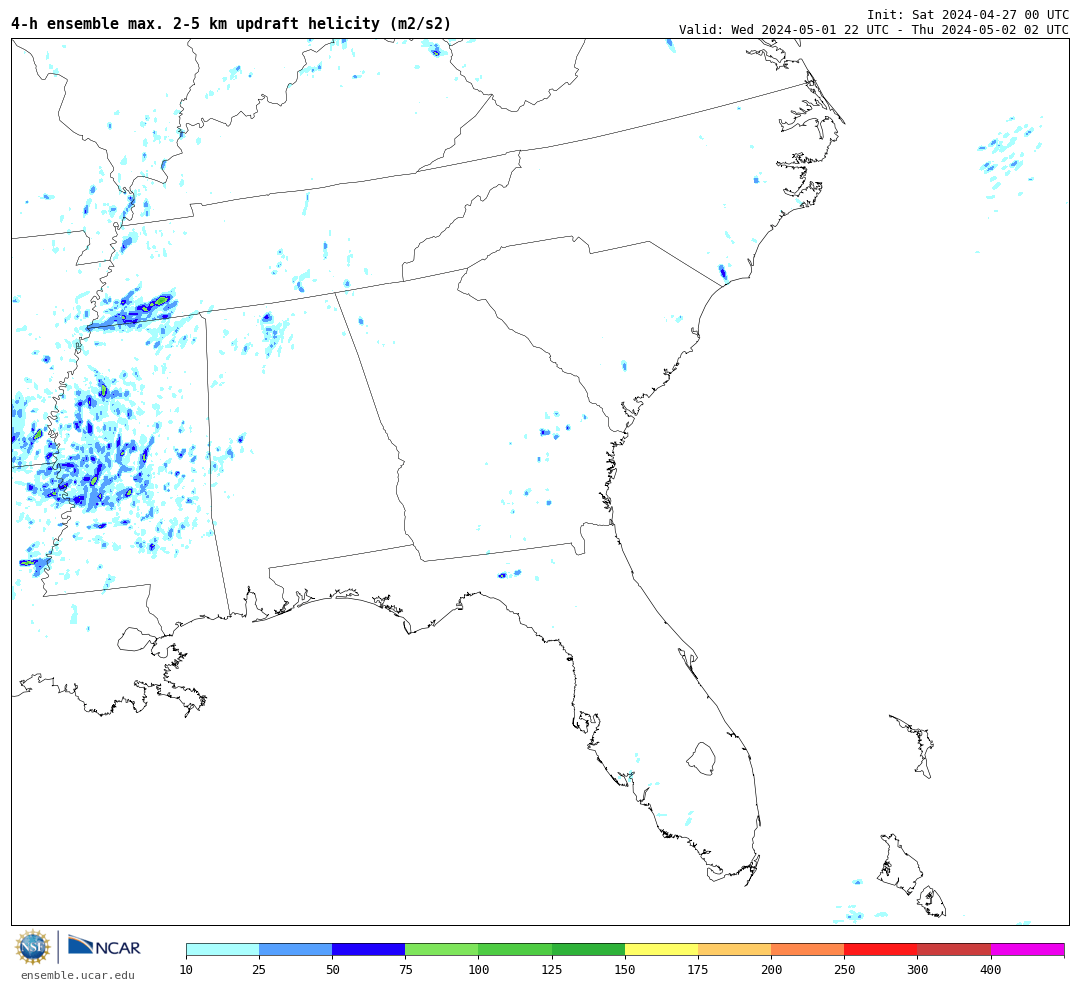
Task: Click the colorbar label '25'
Action: pos(259,970)
